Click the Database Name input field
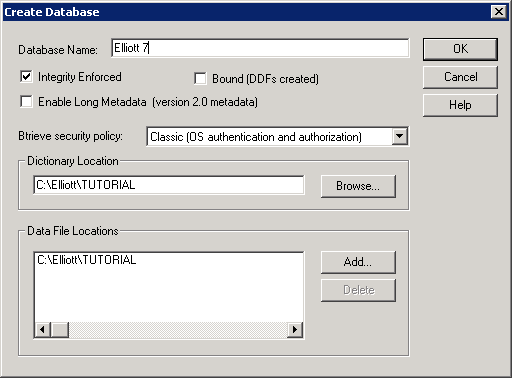Screen dimensions: 512x378 260,48
